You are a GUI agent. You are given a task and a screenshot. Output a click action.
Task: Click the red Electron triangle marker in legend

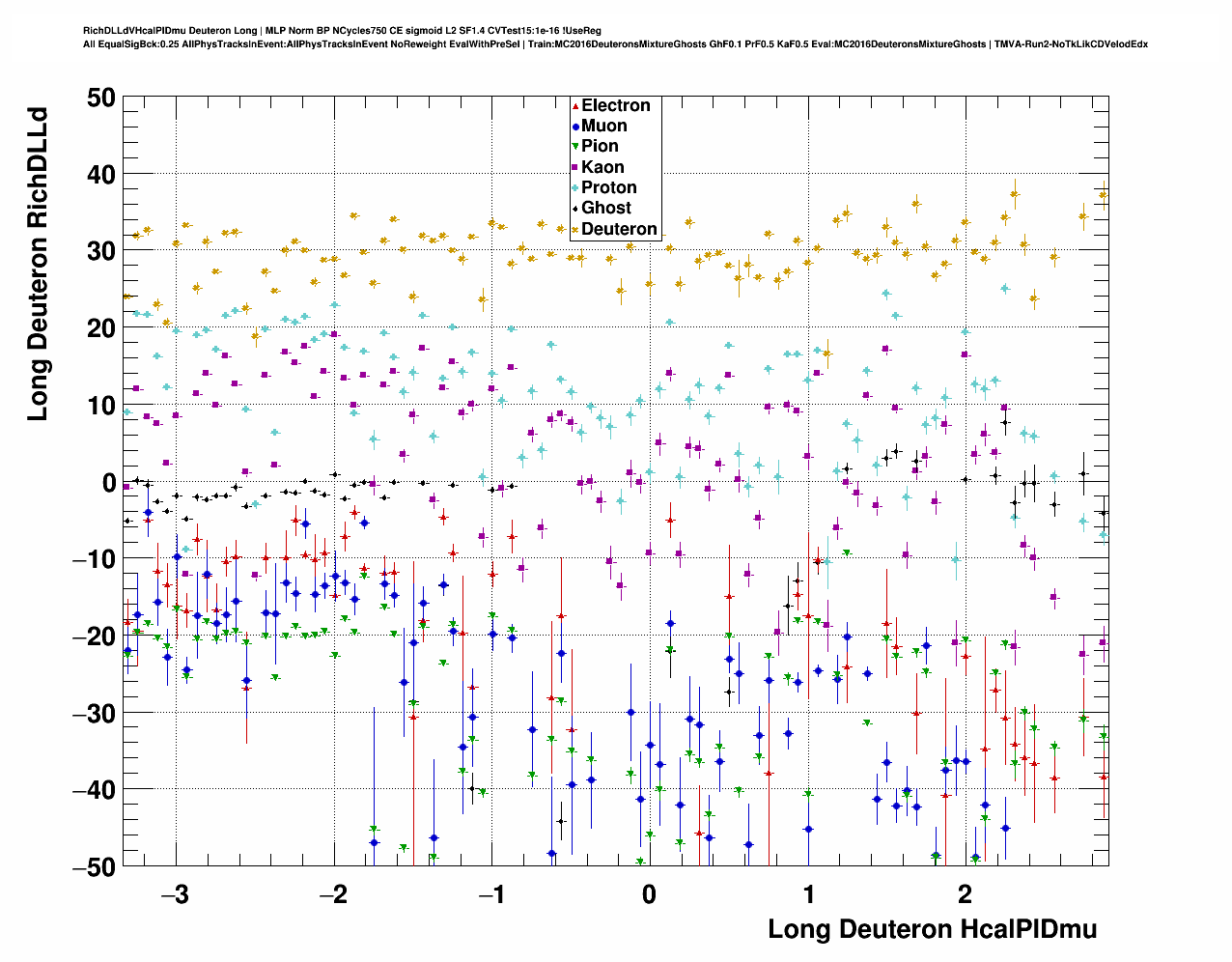click(575, 106)
